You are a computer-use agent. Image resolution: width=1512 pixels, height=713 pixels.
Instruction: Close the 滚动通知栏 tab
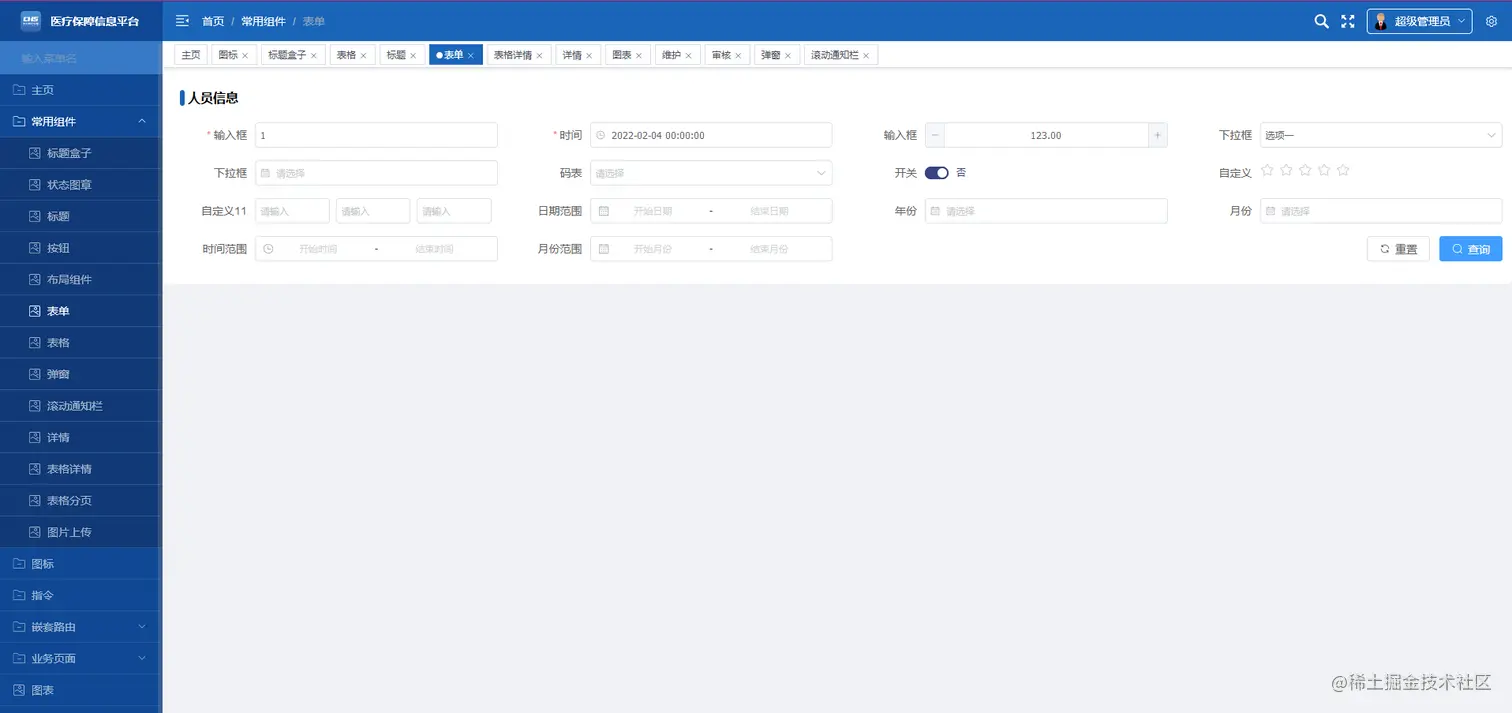click(x=866, y=55)
